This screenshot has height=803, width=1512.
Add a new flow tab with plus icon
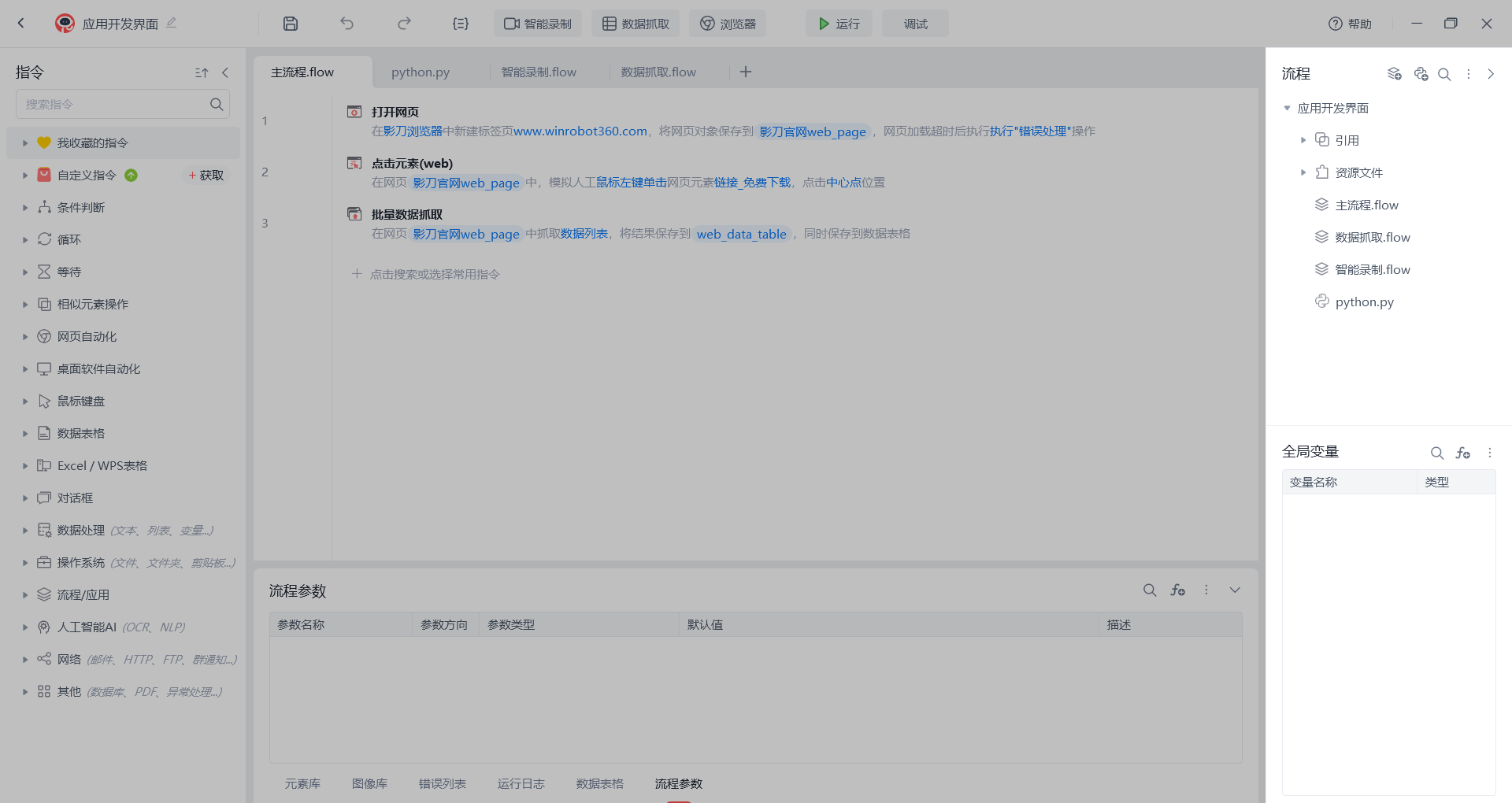pyautogui.click(x=746, y=72)
